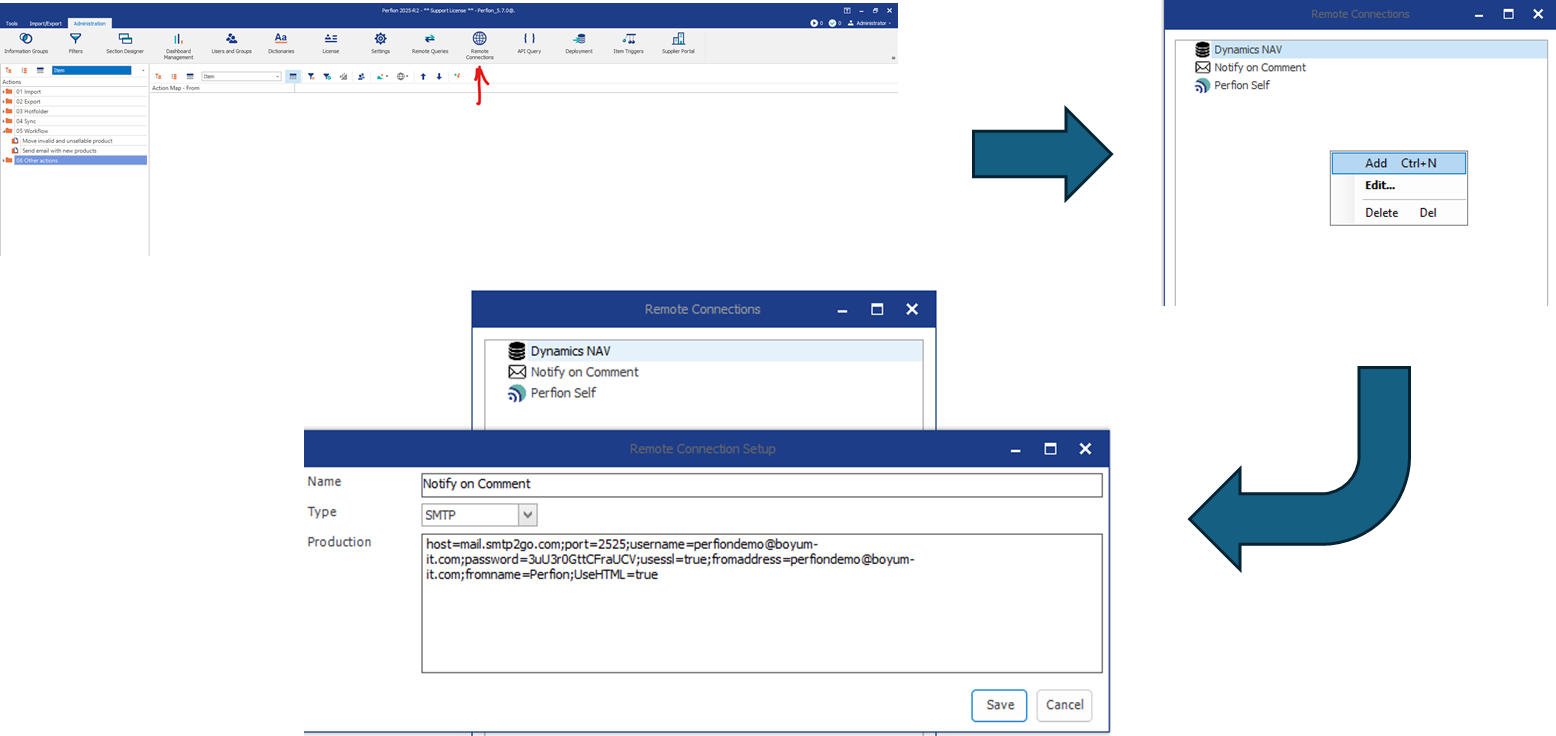This screenshot has width=1556, height=736.
Task: Launch the Section Designer
Action: point(125,42)
